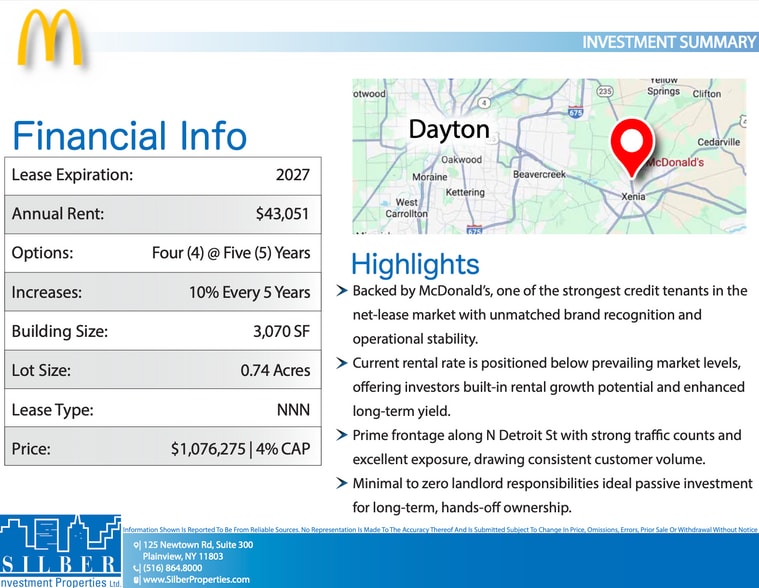
Task: Select the Price row showing $1,076,275
Action: 162,448
